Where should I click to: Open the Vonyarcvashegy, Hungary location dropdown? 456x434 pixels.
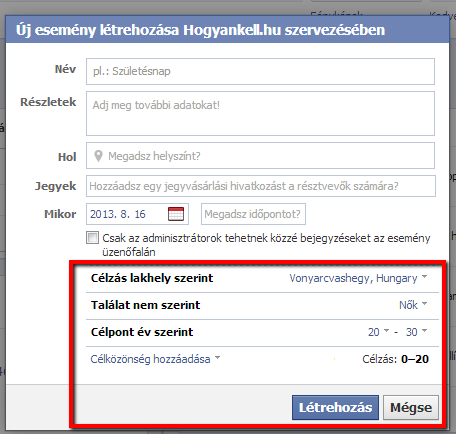[358, 278]
